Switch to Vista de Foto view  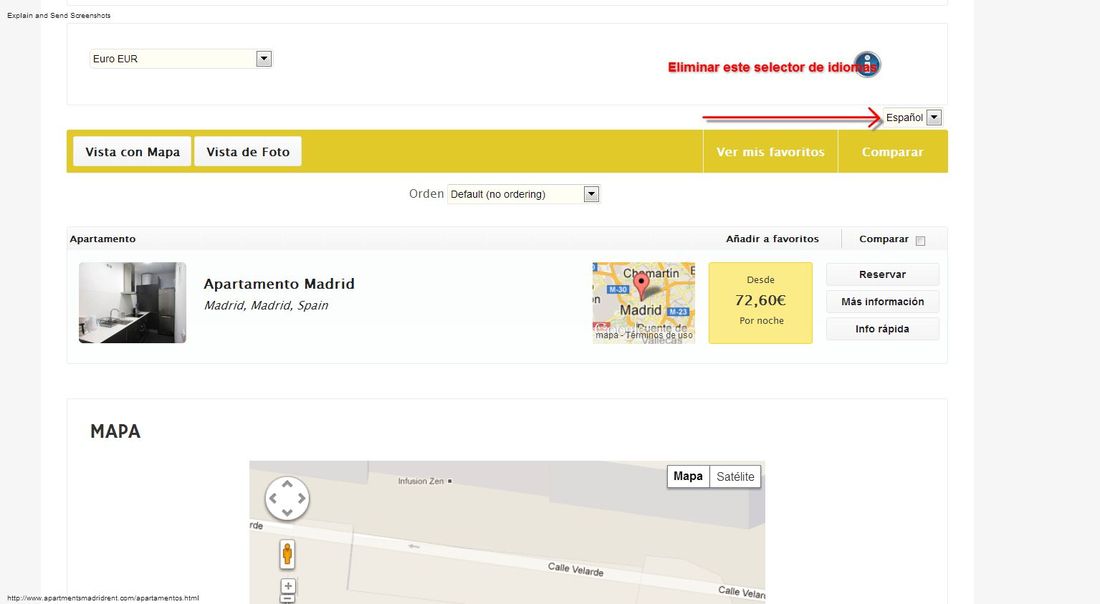(248, 152)
